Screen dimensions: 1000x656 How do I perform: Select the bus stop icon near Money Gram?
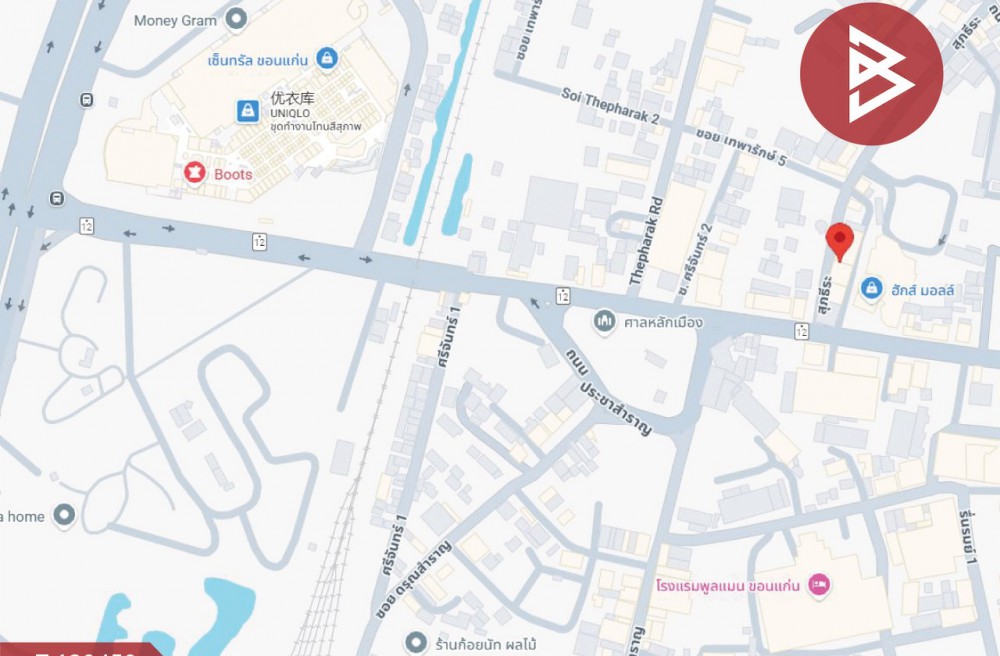86,100
